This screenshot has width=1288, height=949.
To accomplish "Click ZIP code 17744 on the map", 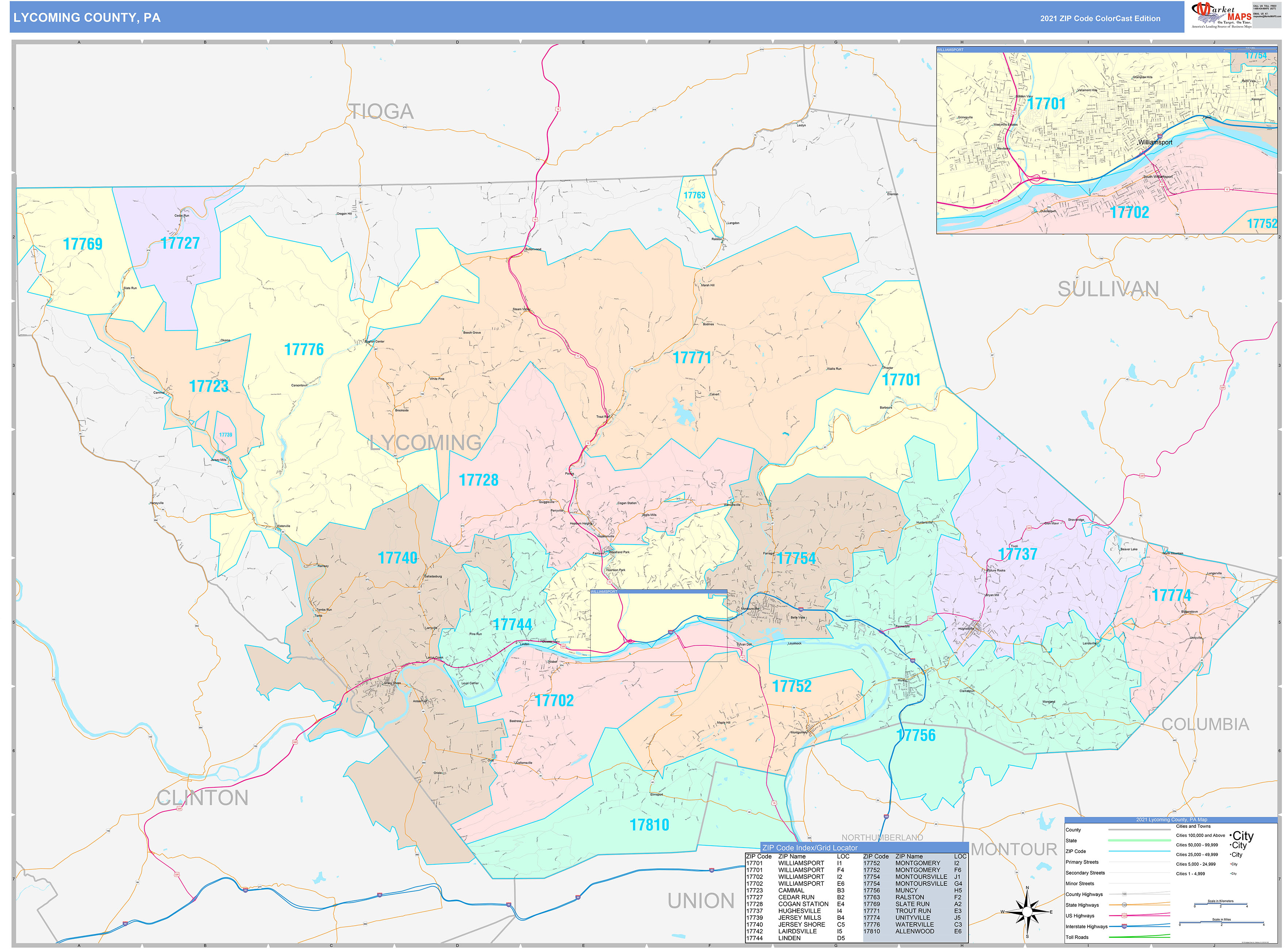I will [x=512, y=625].
